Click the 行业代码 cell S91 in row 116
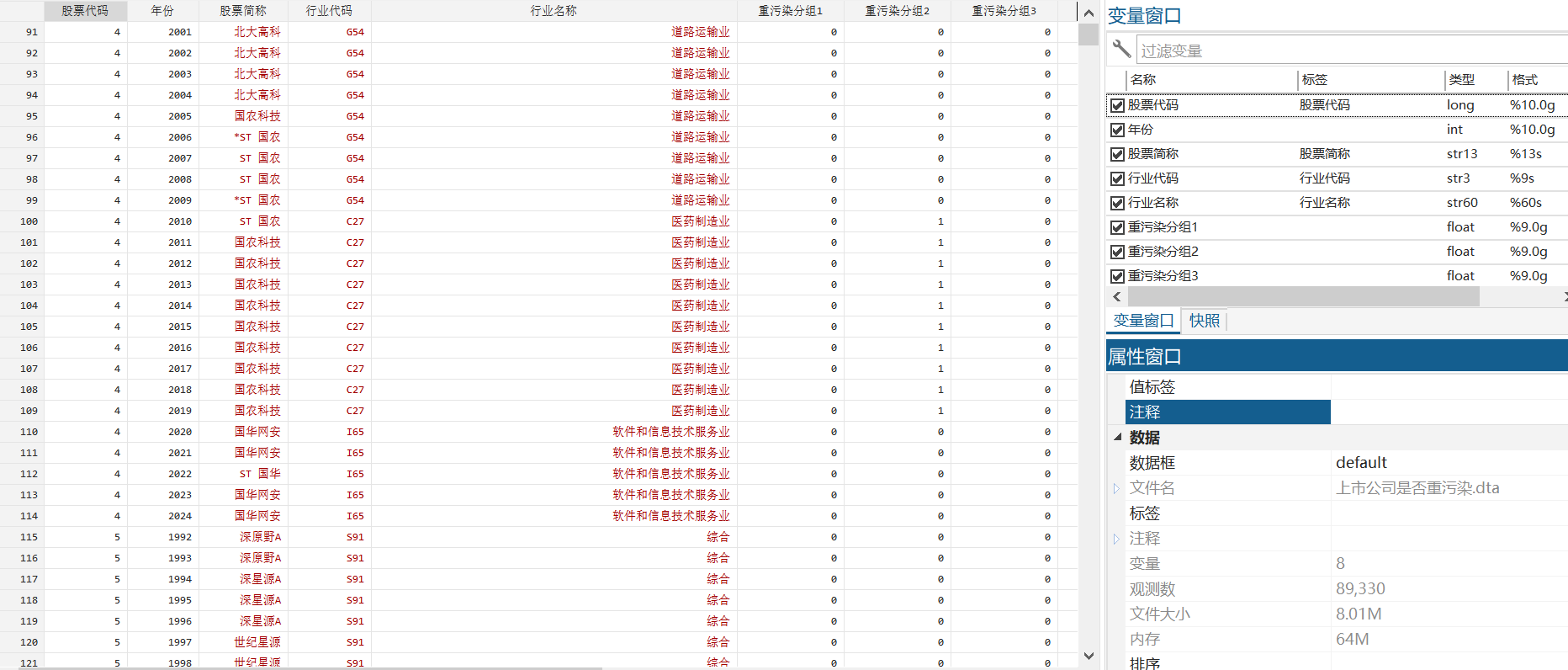Viewport: 1568px width, 670px height. pyautogui.click(x=329, y=558)
